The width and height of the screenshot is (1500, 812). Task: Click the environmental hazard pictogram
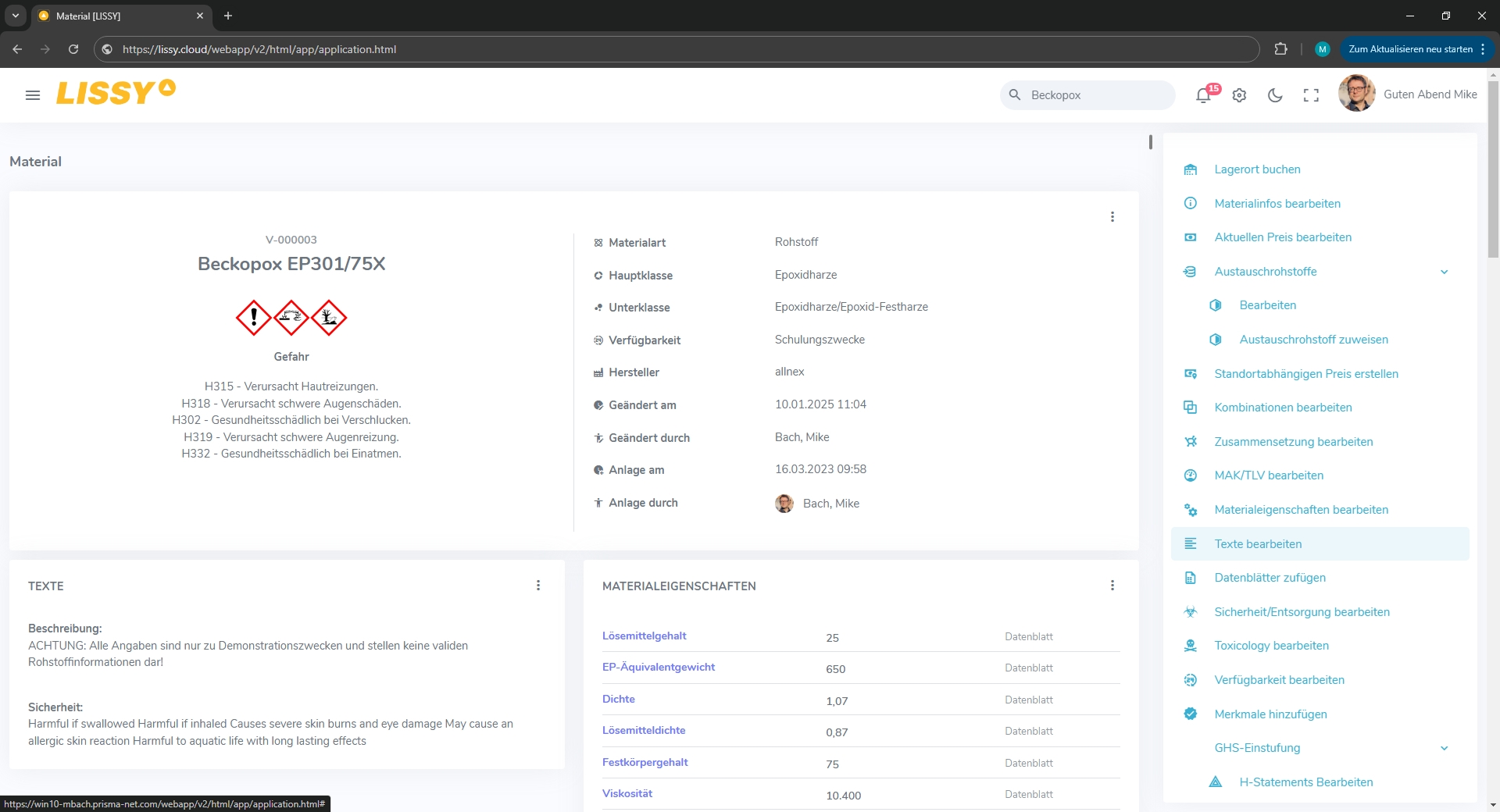pyautogui.click(x=329, y=318)
